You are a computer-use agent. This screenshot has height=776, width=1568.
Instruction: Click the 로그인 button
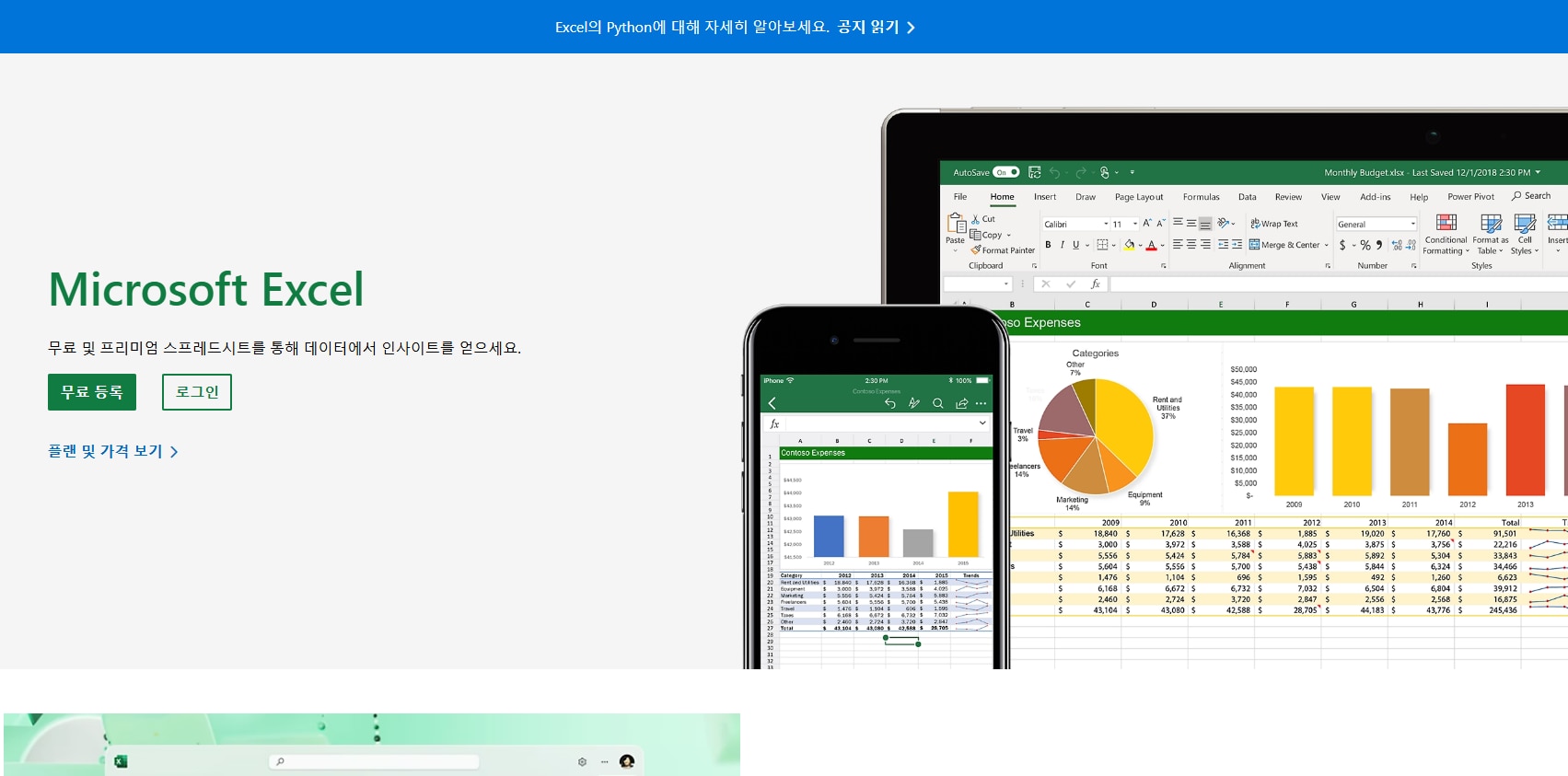197,392
